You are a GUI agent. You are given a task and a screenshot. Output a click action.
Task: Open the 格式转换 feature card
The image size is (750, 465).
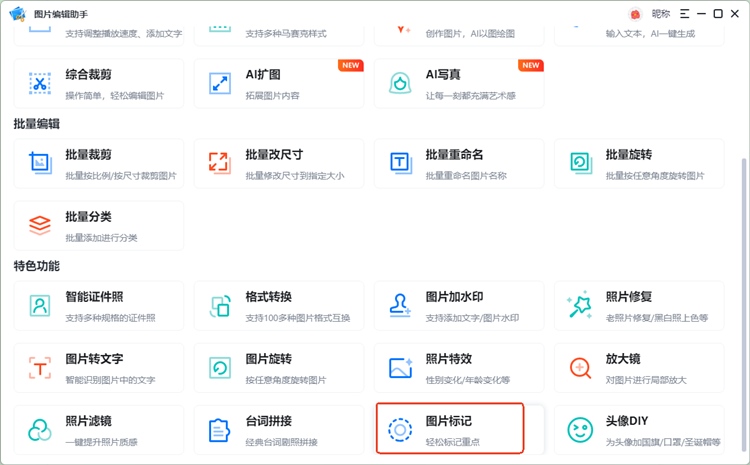279,306
